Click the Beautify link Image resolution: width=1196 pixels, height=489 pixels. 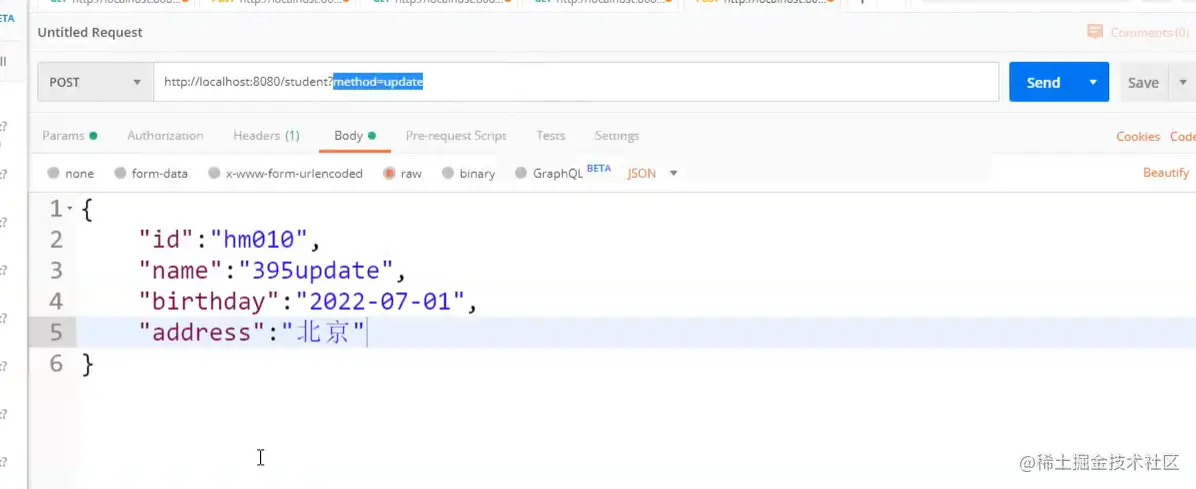point(1165,173)
